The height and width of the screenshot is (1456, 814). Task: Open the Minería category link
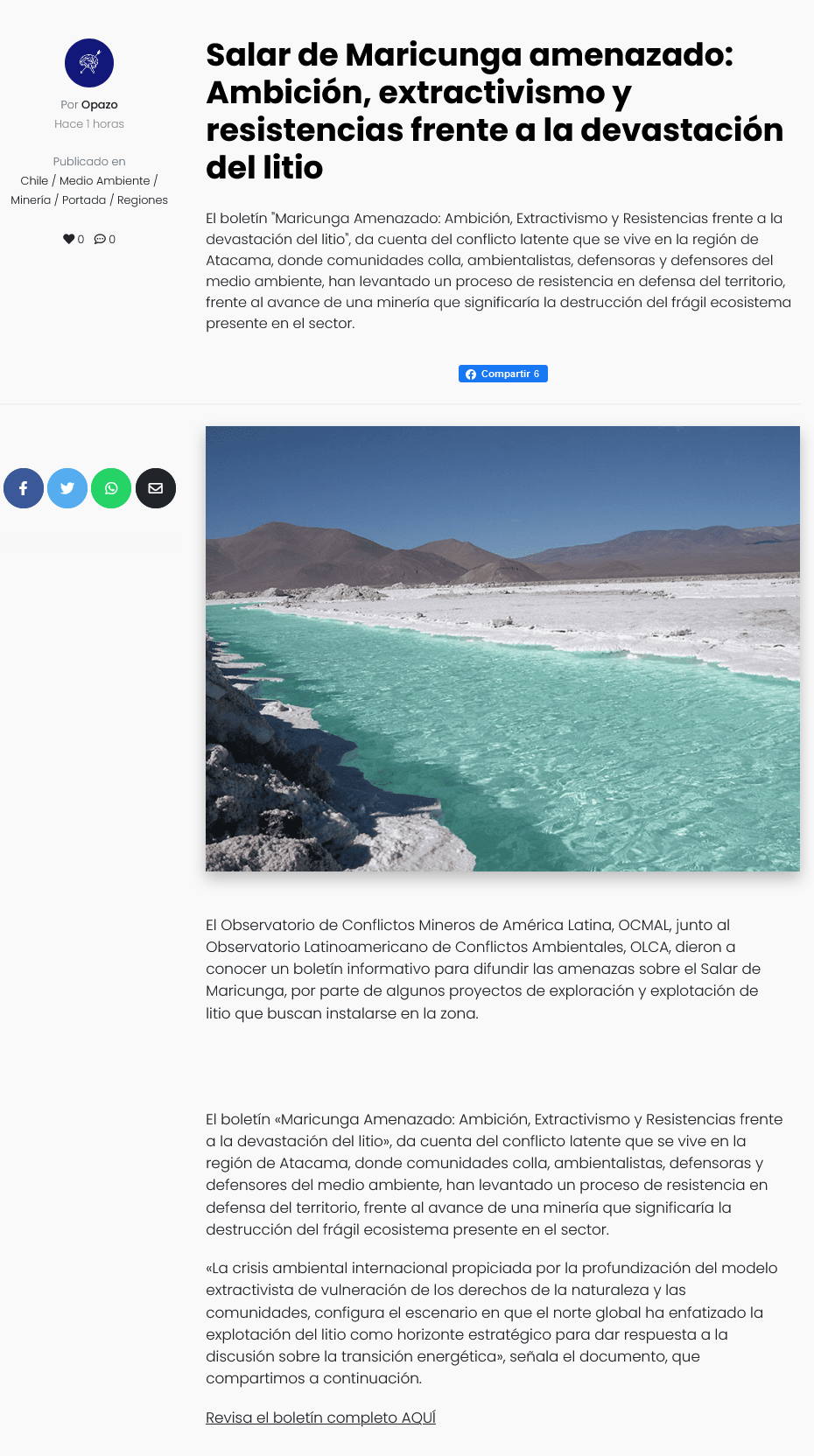click(31, 199)
